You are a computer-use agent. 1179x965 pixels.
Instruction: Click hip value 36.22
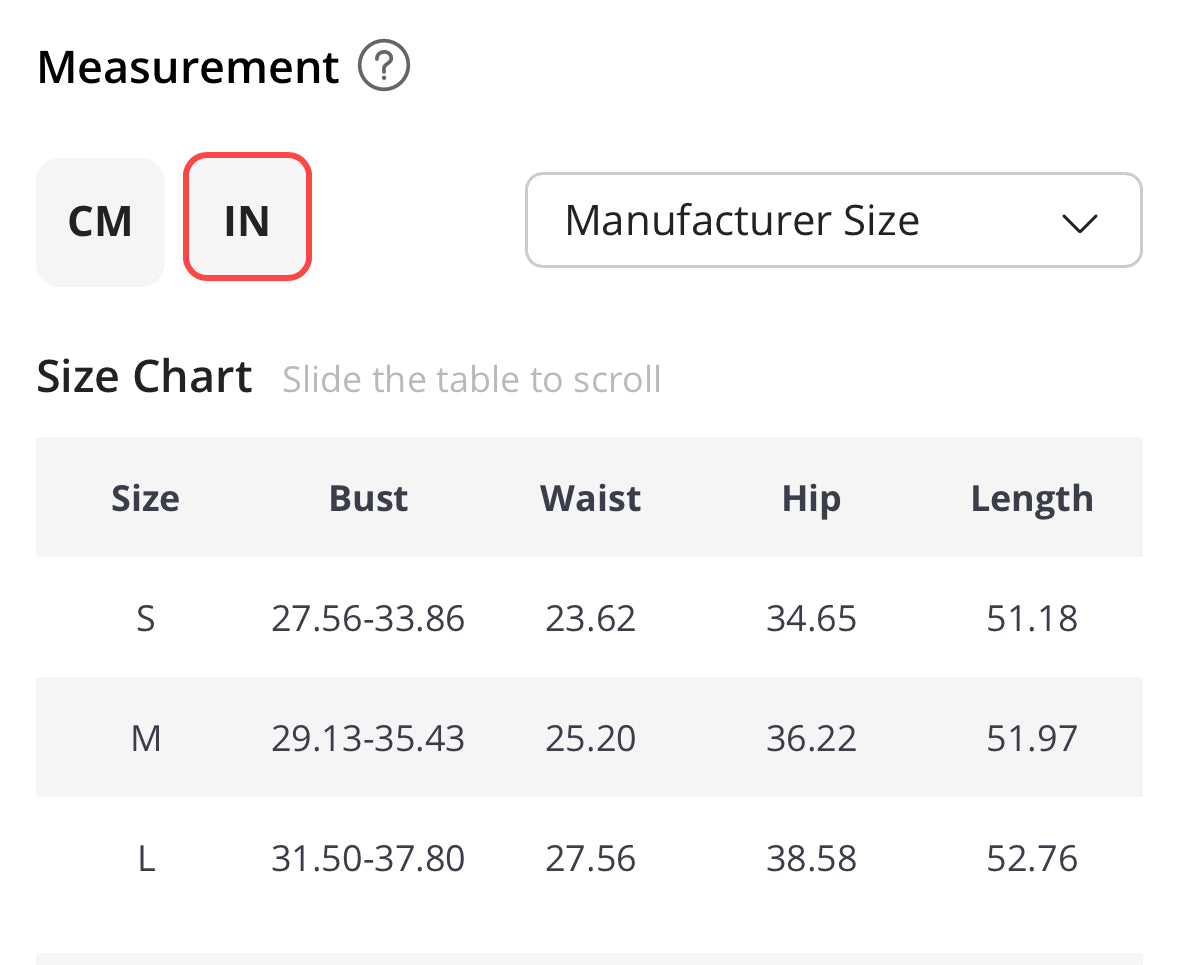pos(811,738)
